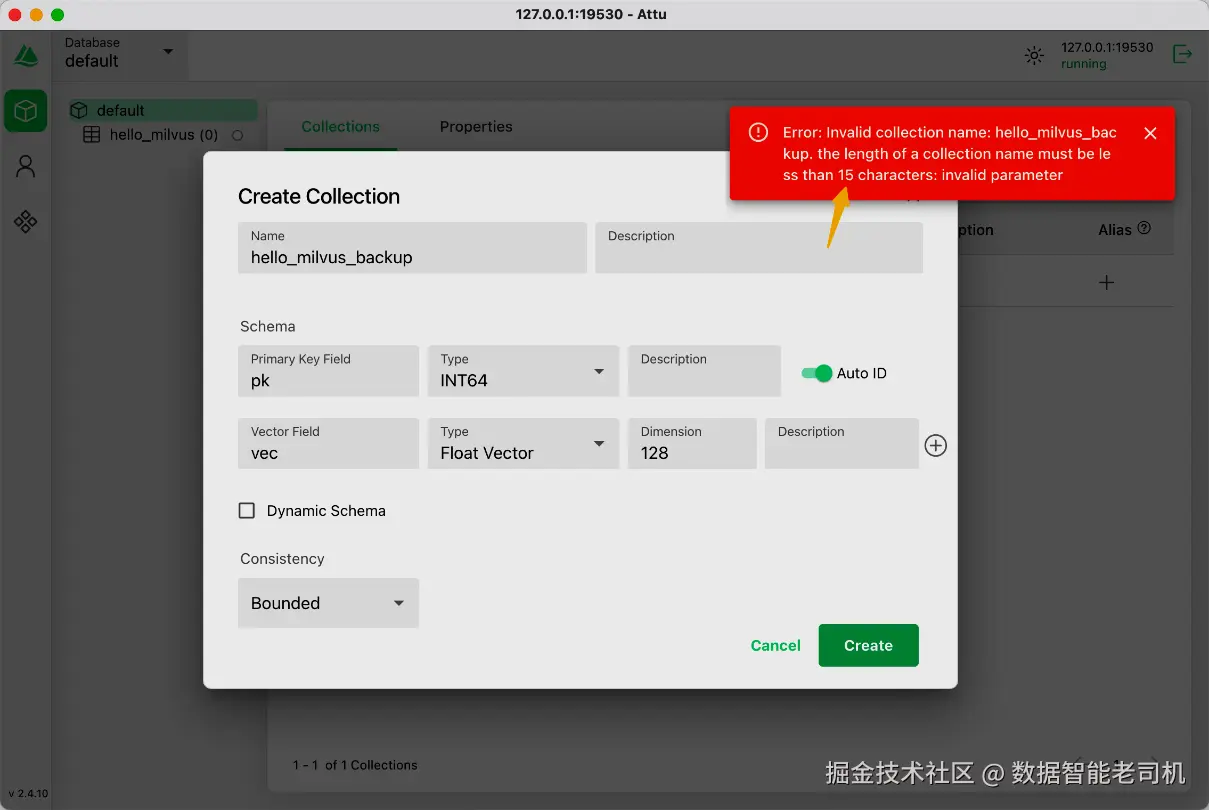The image size is (1209, 810).
Task: Click the collection Name input field
Action: click(412, 248)
